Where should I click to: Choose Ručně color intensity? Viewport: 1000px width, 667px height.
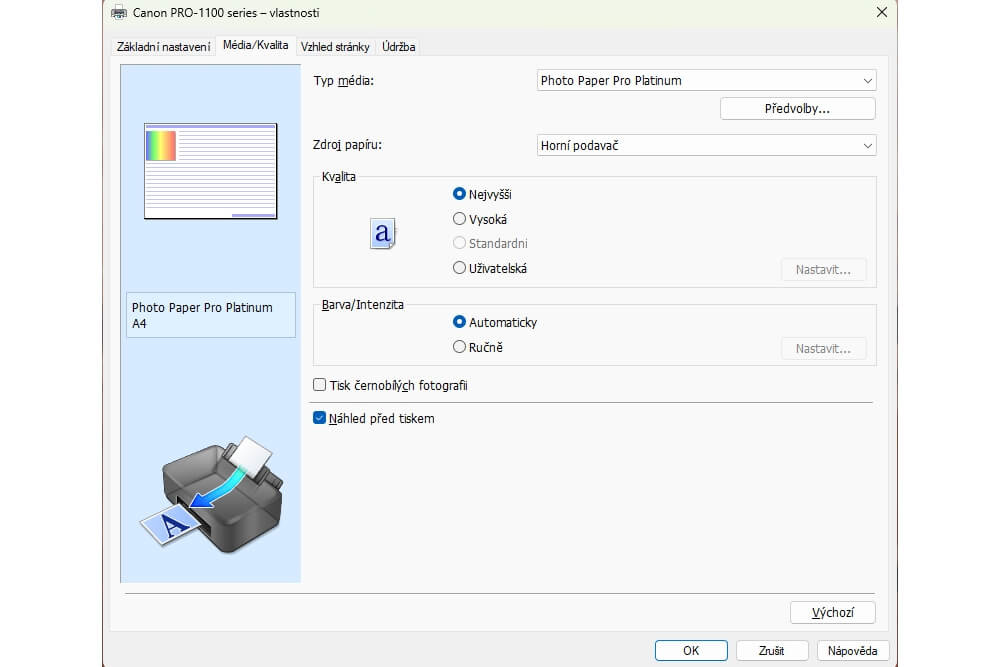coord(460,347)
